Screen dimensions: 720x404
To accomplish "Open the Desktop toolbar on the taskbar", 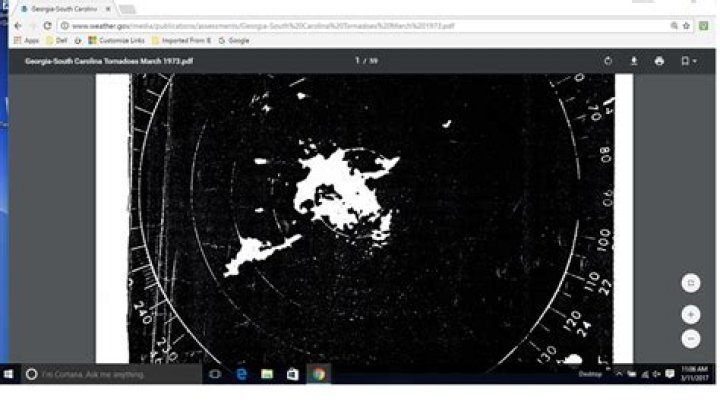I will (590, 374).
